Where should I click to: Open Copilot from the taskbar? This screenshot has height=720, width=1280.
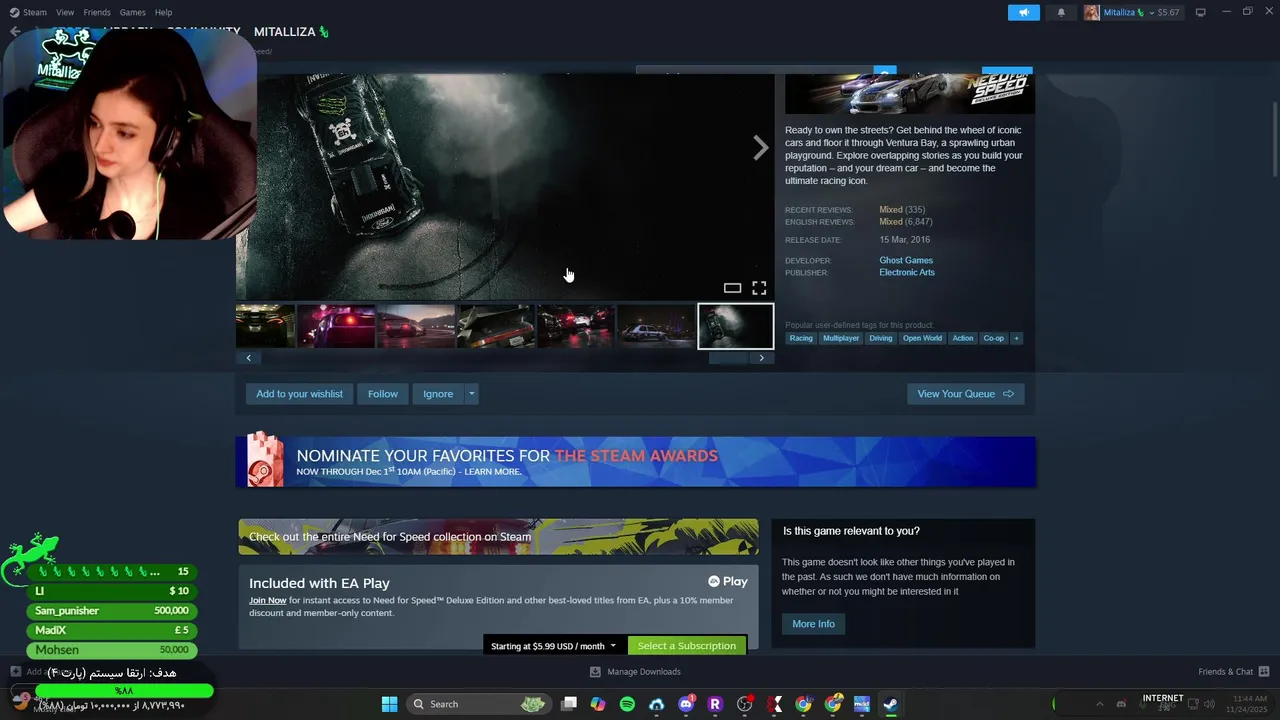(x=598, y=704)
